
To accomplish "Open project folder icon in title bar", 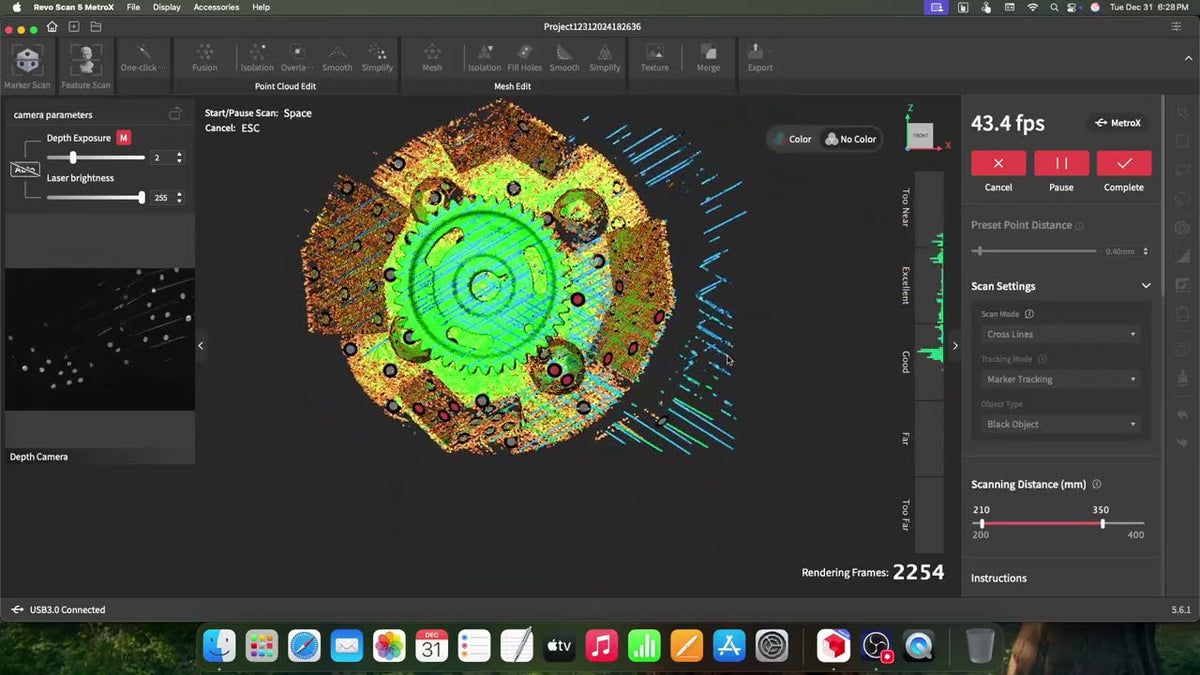I will (96, 26).
